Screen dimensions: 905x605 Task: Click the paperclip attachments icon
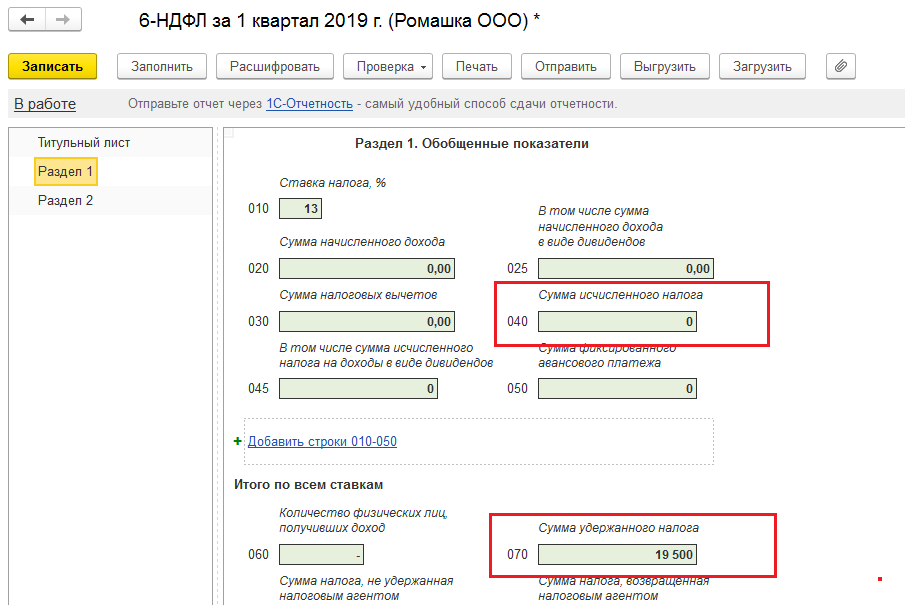(x=840, y=66)
